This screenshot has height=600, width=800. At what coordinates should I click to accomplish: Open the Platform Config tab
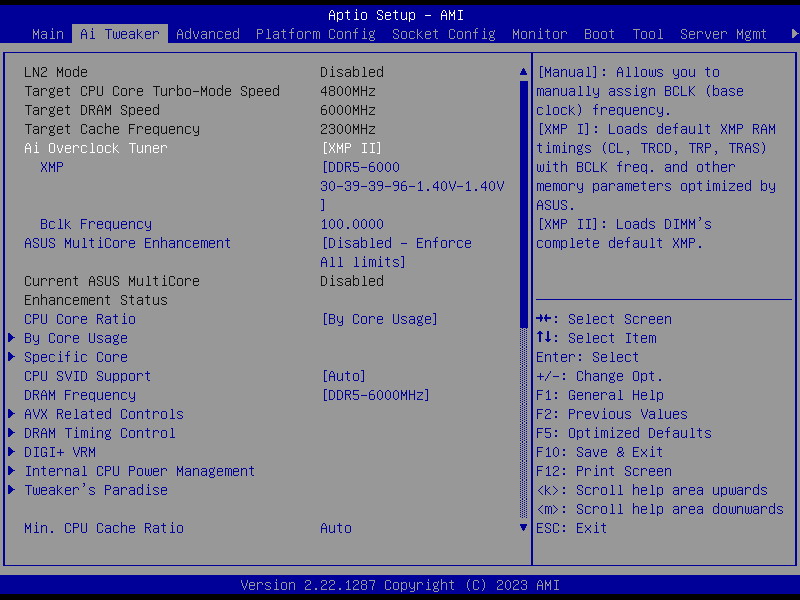coord(316,34)
